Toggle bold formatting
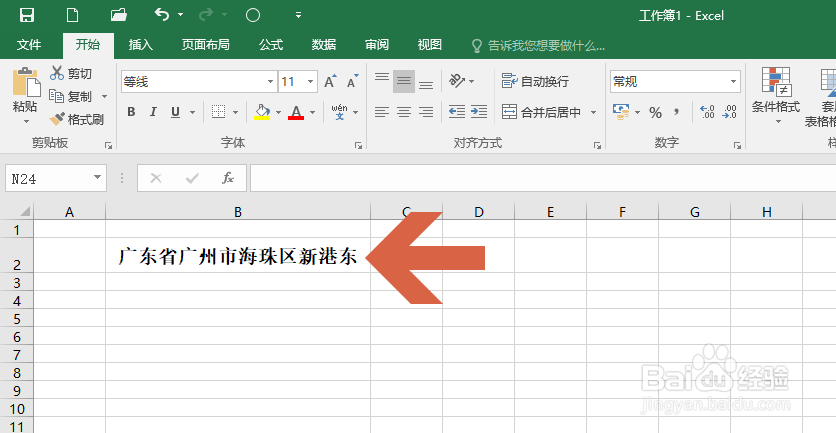 (131, 112)
